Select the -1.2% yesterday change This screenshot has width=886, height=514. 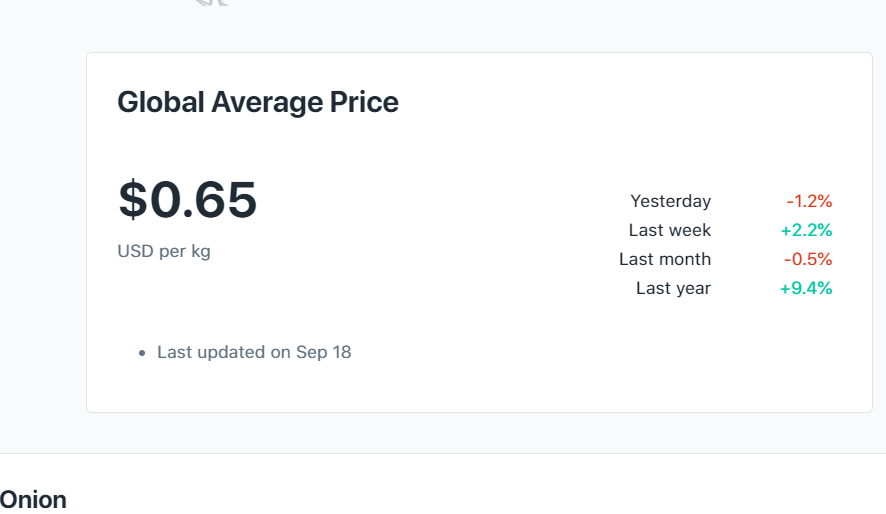click(809, 201)
